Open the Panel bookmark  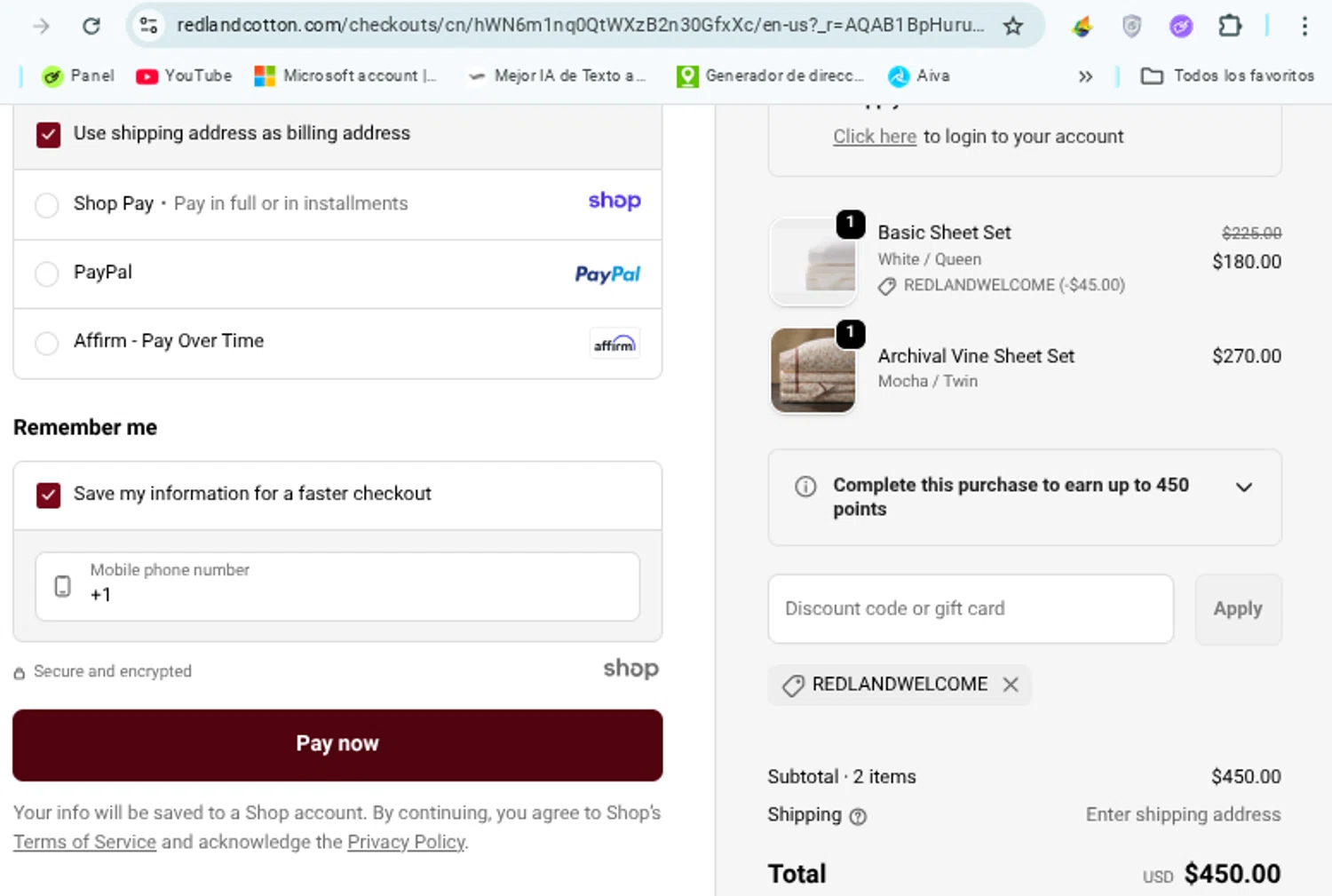tap(78, 76)
